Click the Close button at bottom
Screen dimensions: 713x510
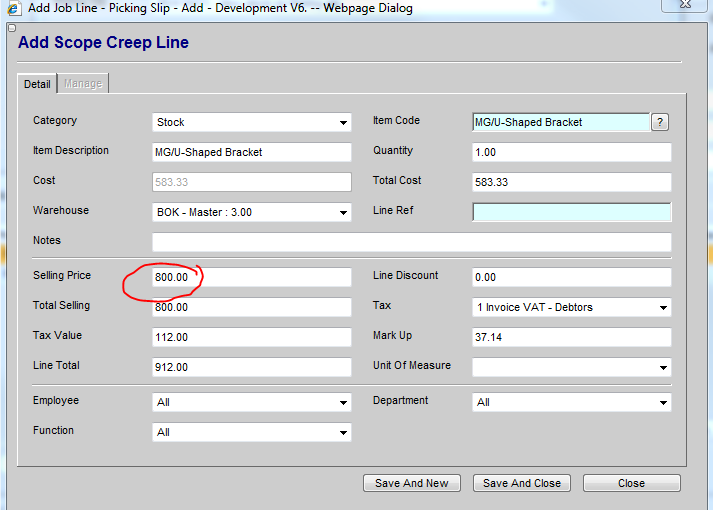click(x=631, y=483)
